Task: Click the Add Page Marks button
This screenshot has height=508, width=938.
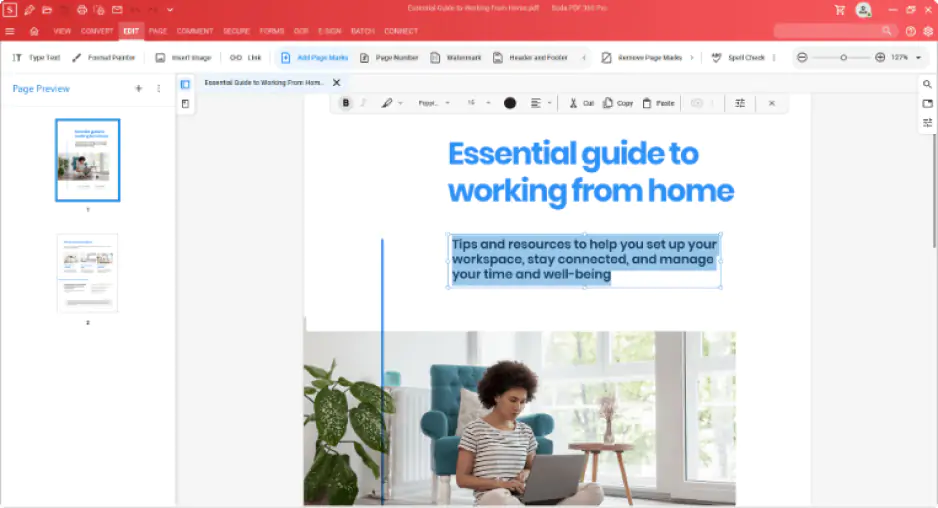Action: 314,58
